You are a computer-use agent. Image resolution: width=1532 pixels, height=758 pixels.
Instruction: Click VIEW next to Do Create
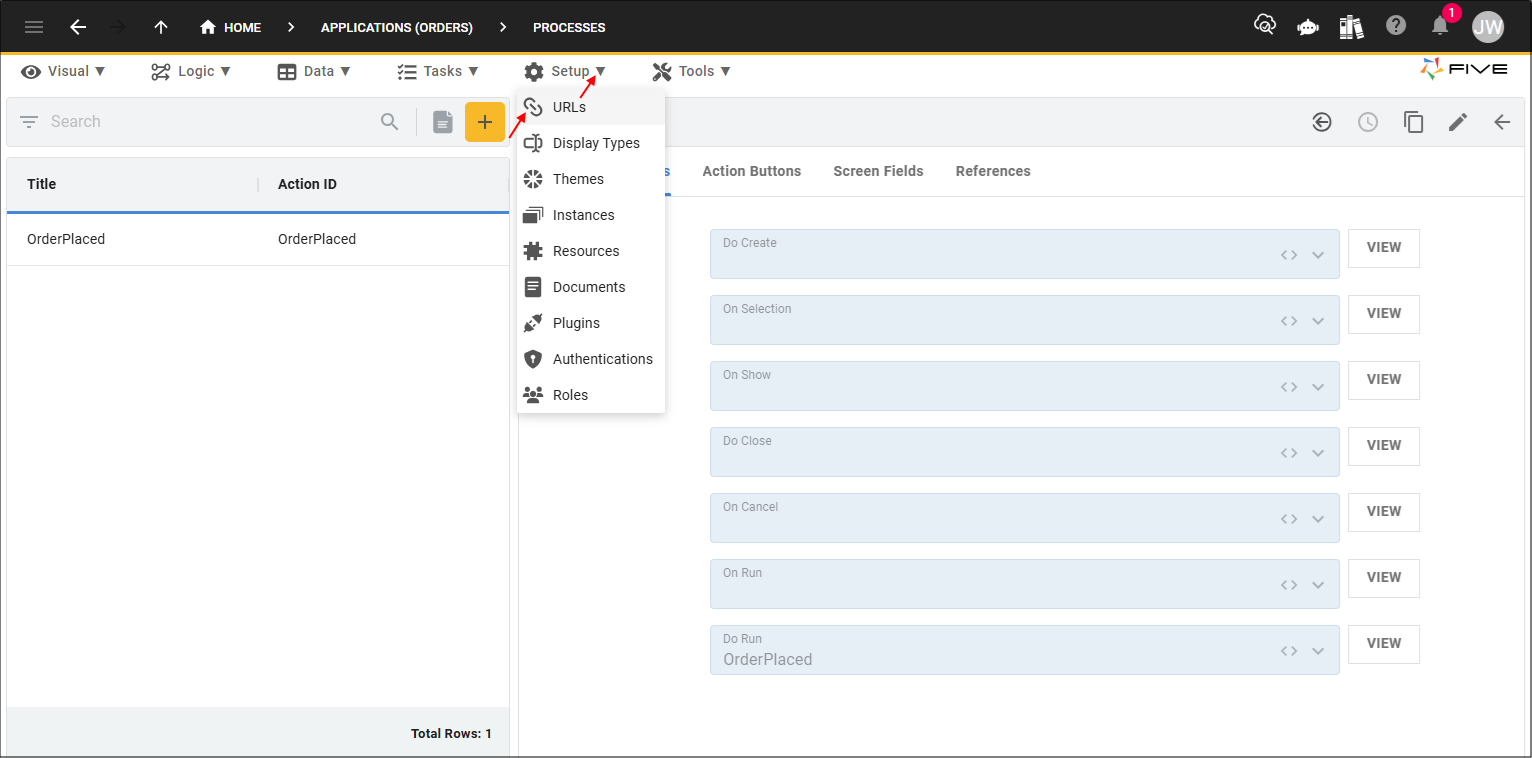tap(1384, 248)
